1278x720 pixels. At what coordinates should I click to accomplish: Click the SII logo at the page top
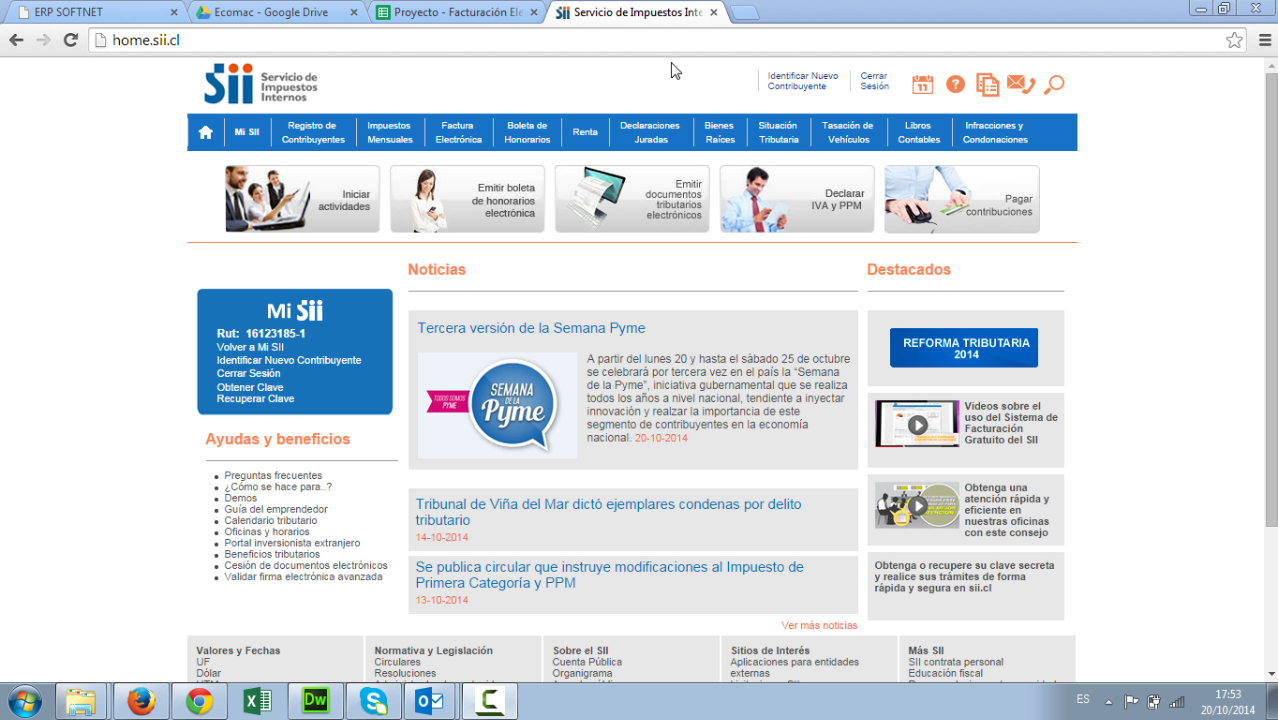(x=261, y=84)
